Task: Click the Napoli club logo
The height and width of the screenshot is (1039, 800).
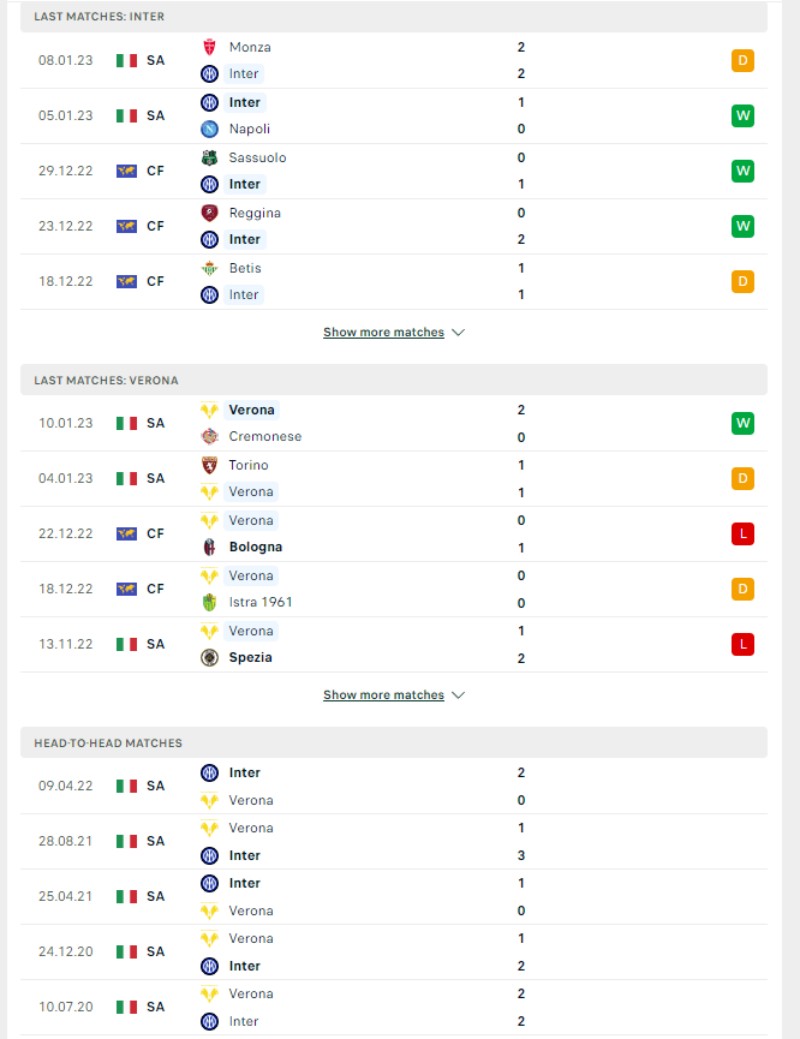Action: [x=209, y=129]
